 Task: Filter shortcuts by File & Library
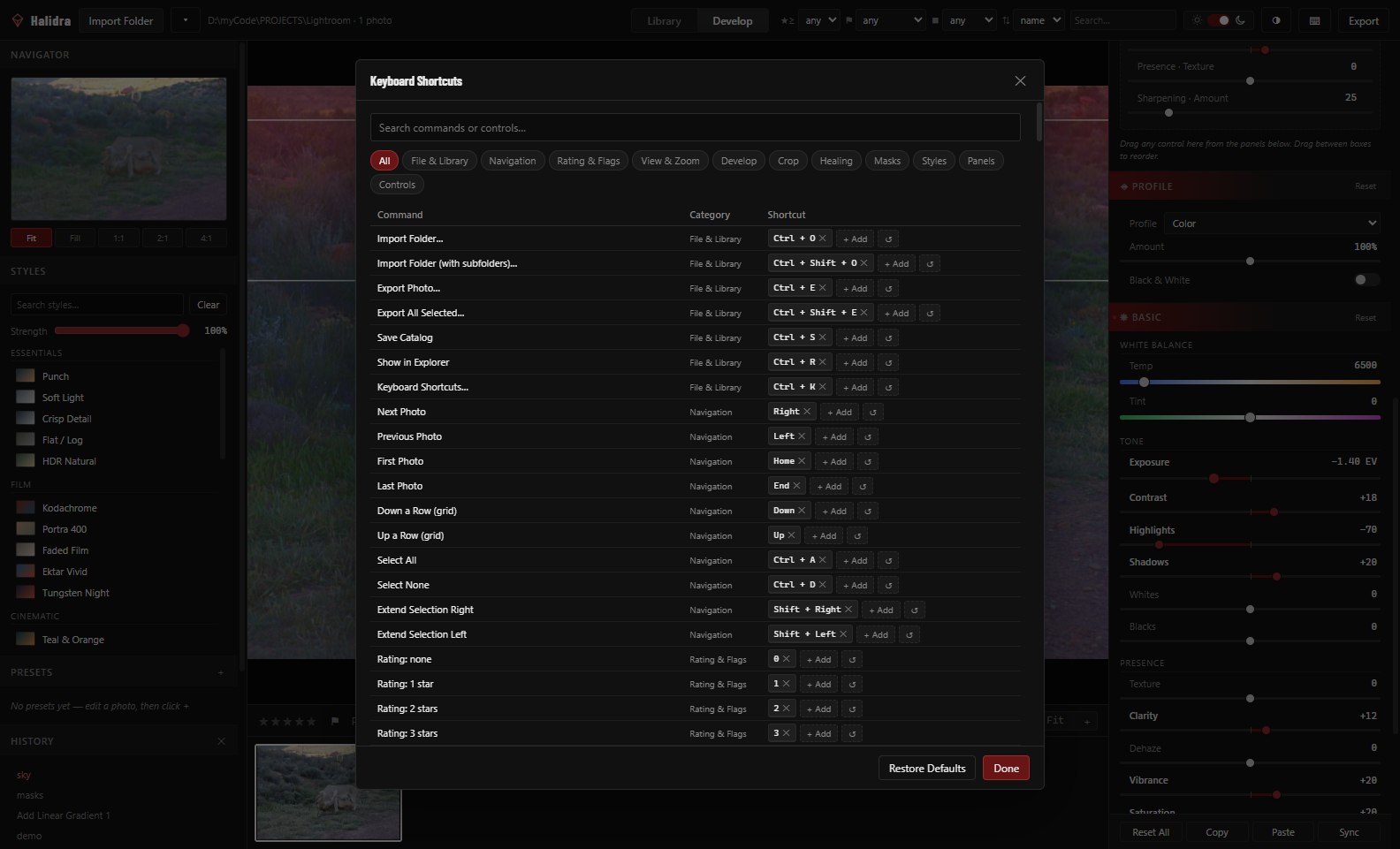[x=439, y=161]
